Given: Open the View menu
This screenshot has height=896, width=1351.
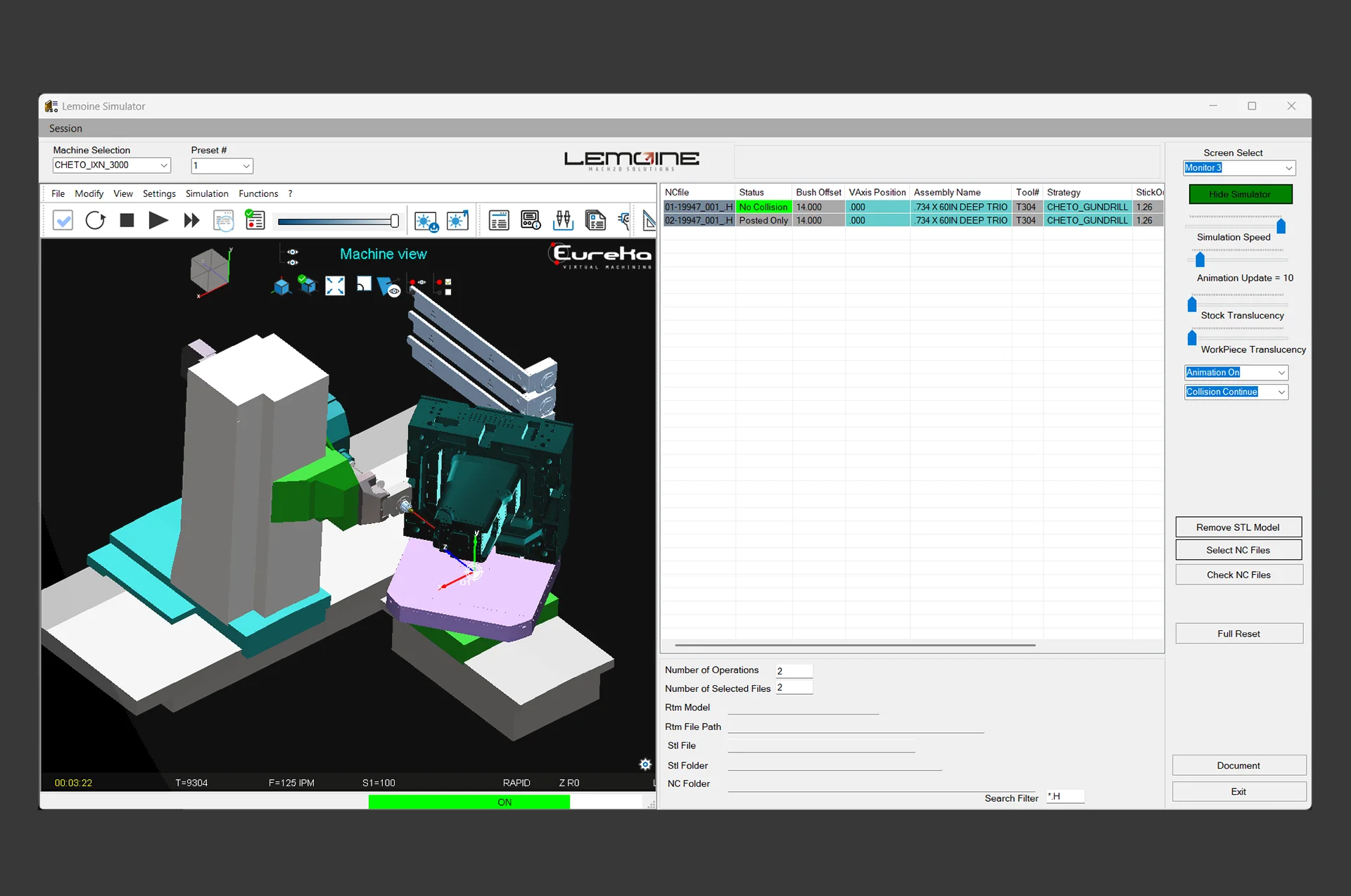Looking at the screenshot, I should [x=123, y=194].
